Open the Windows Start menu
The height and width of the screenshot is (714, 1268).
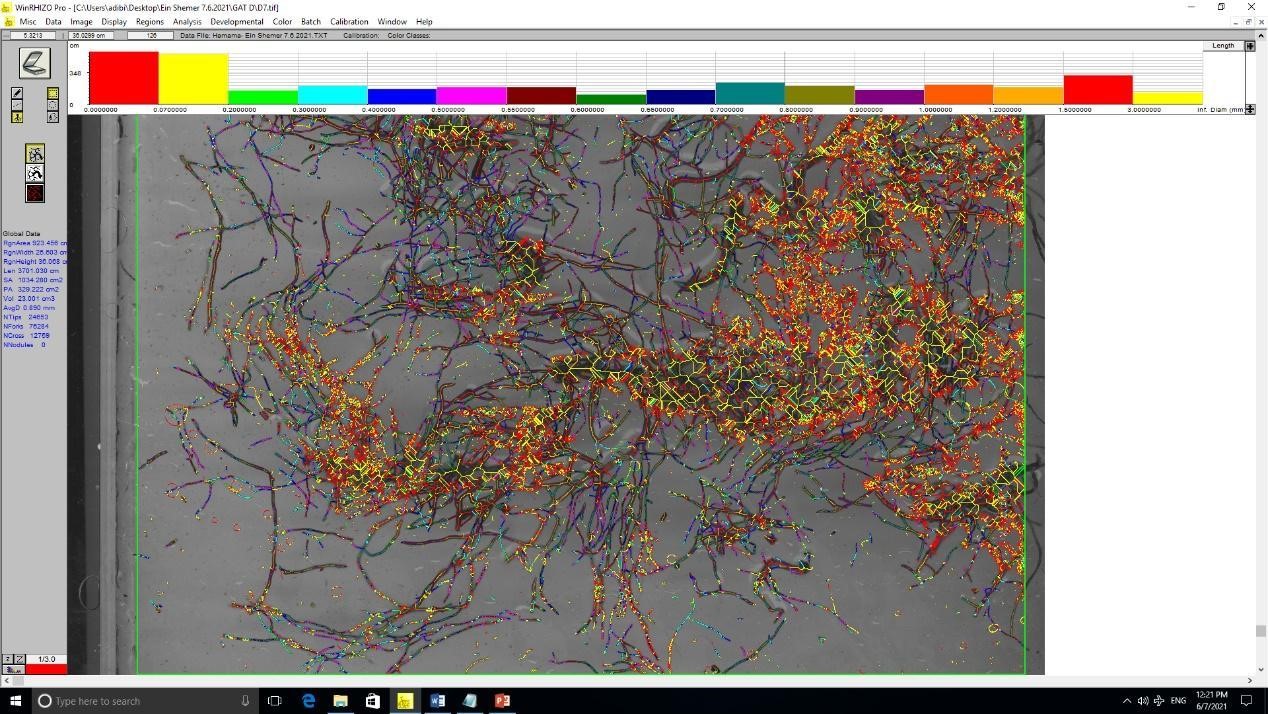pyautogui.click(x=15, y=701)
